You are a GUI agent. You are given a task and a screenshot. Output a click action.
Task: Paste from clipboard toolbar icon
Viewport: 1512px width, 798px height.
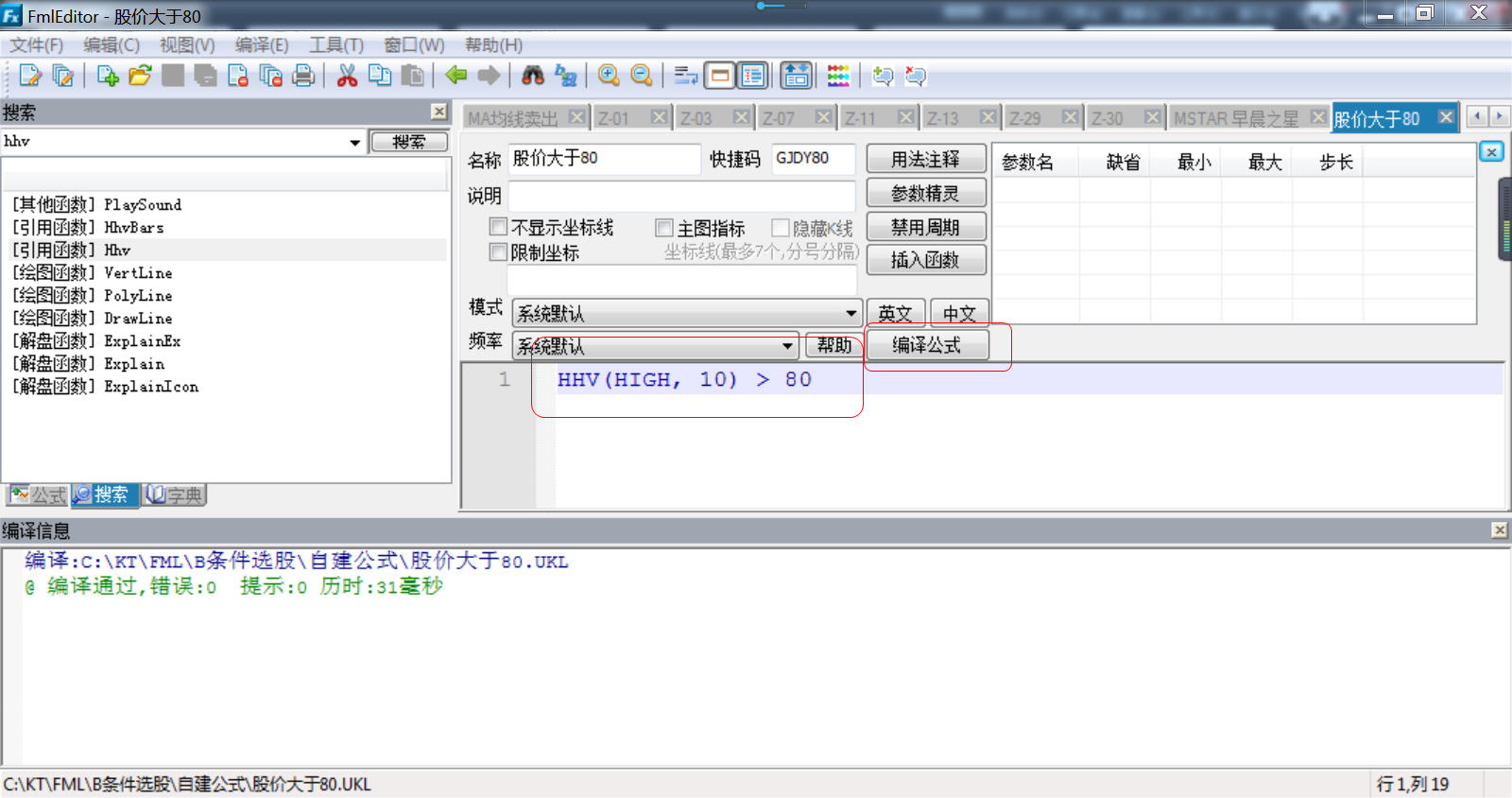(412, 76)
